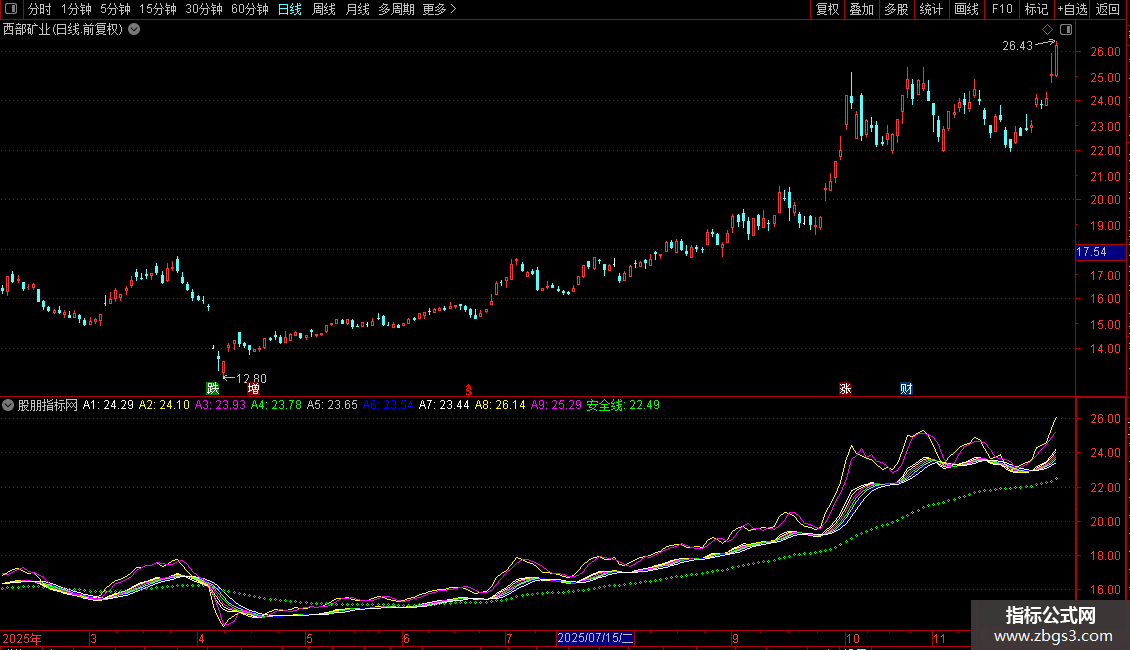Image resolution: width=1130 pixels, height=650 pixels.
Task: Expand the 更多 periods menu
Action: click(x=440, y=9)
